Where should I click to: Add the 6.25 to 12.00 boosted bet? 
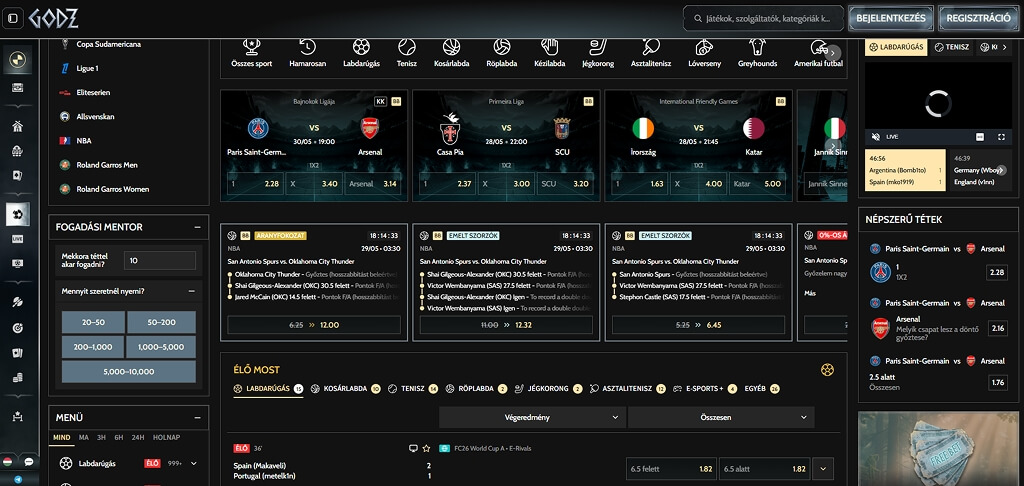[313, 325]
